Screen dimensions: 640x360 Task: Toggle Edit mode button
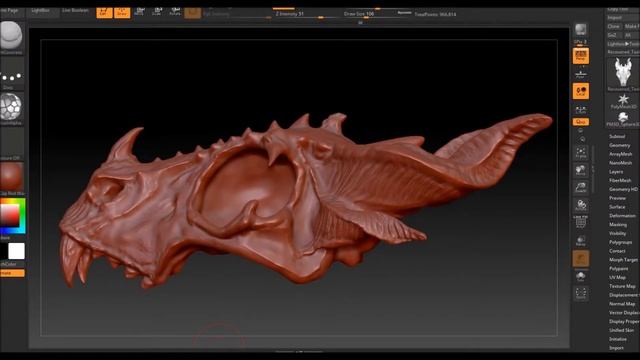(104, 12)
